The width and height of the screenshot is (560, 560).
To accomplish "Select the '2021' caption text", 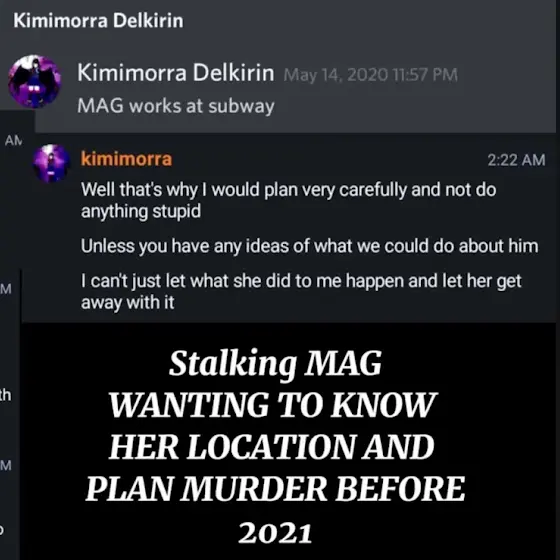I will 275,533.
